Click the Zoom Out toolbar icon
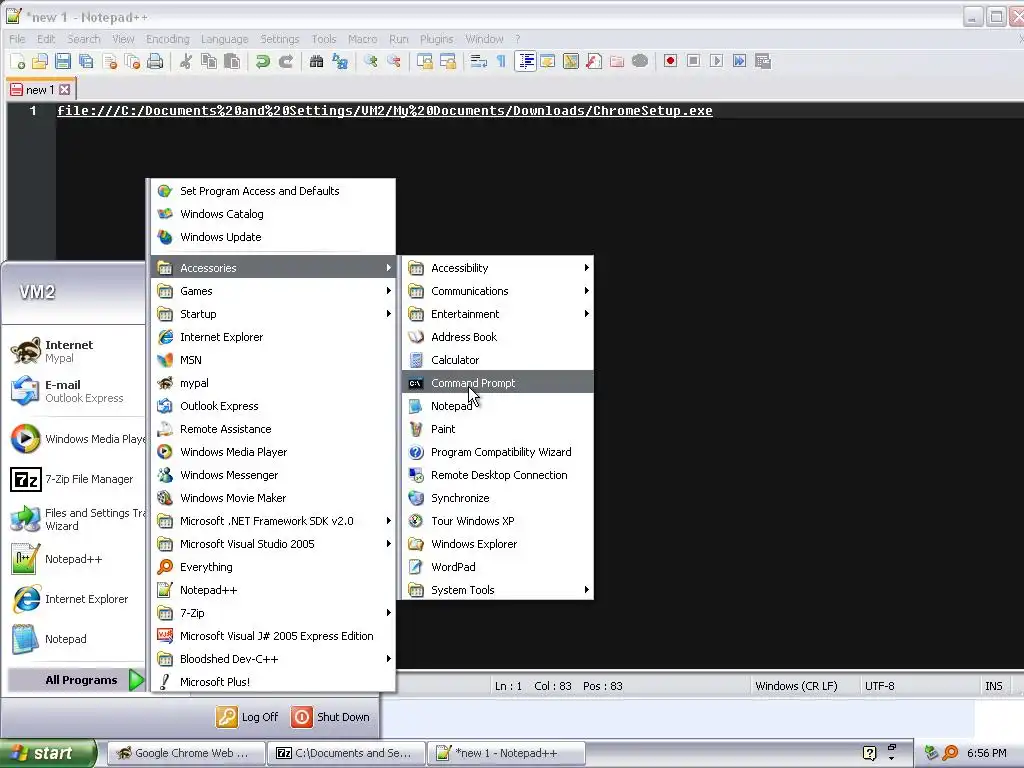The height and width of the screenshot is (768, 1024). pyautogui.click(x=394, y=61)
